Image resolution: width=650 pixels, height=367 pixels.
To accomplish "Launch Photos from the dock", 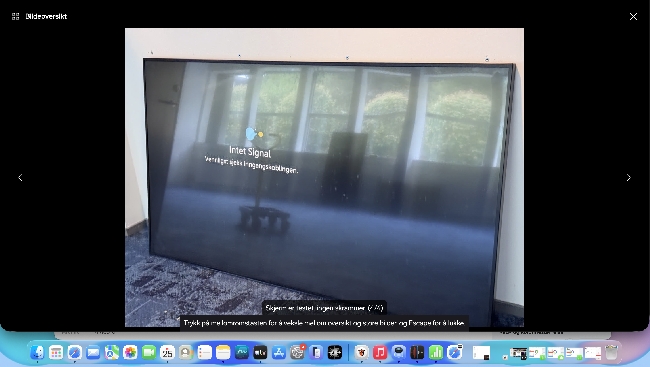I will coord(130,352).
